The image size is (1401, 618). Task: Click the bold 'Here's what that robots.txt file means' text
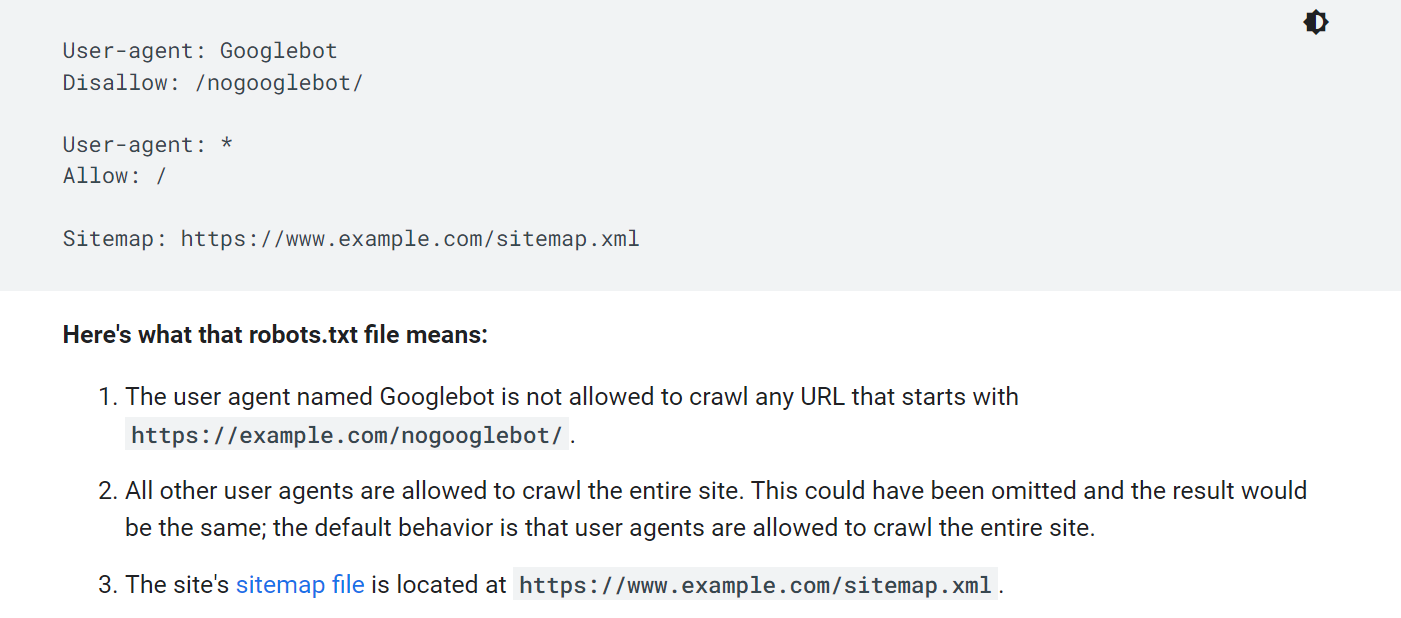(x=274, y=334)
